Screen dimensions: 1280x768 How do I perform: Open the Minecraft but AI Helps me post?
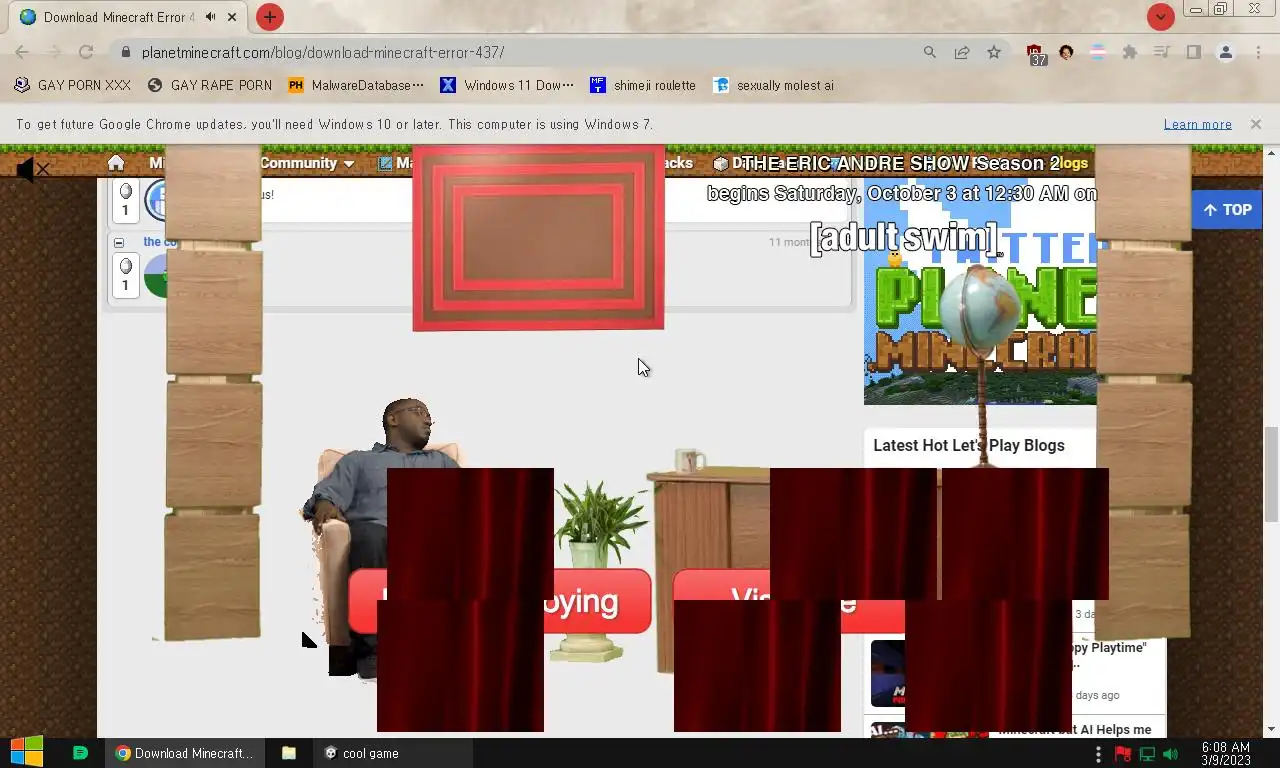pyautogui.click(x=1075, y=730)
